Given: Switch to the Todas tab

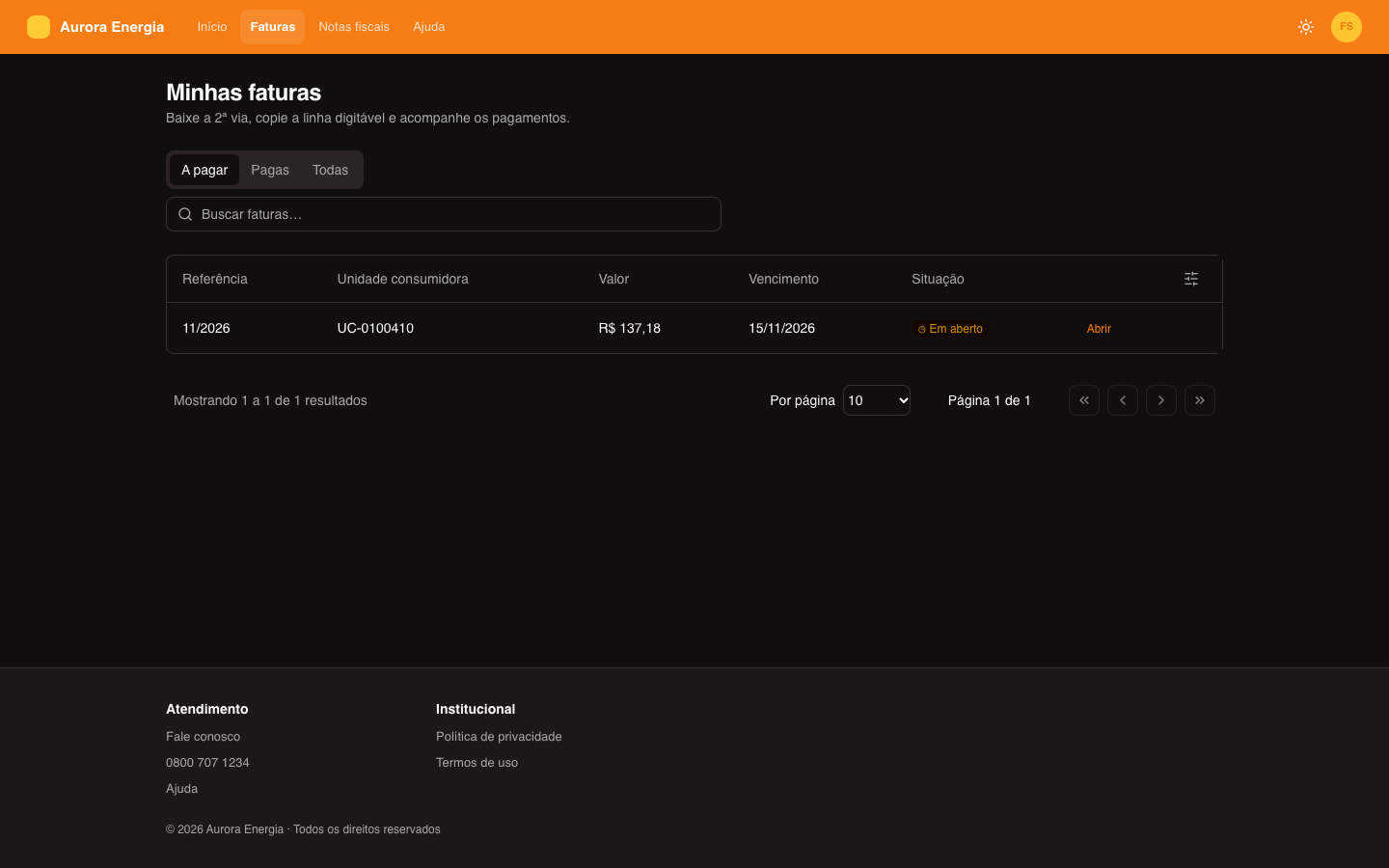Looking at the screenshot, I should (330, 170).
